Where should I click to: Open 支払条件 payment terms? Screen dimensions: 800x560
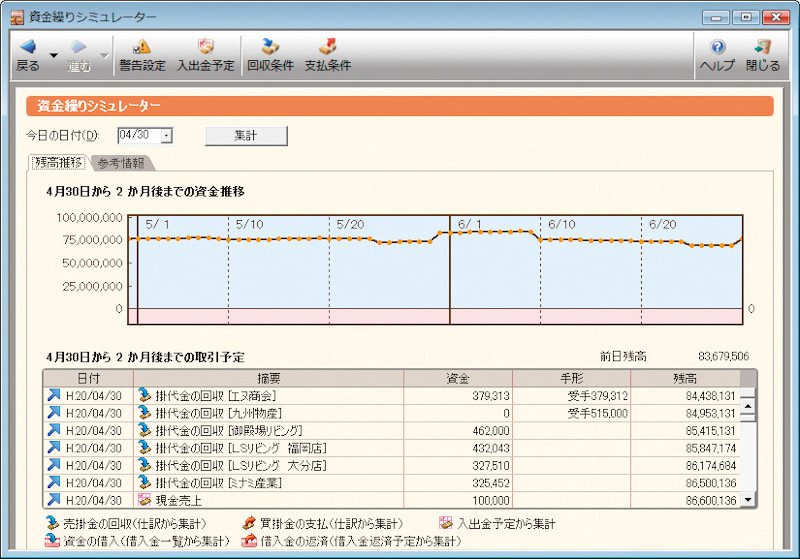328,55
